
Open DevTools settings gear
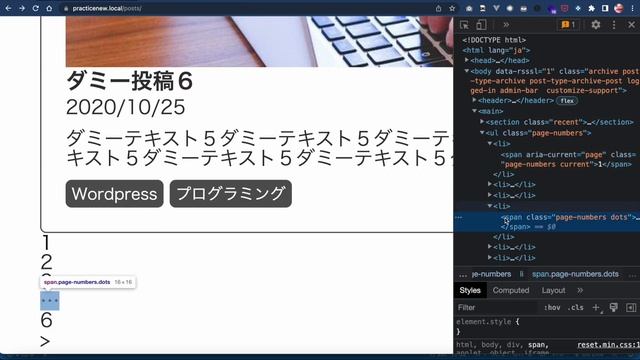596,25
